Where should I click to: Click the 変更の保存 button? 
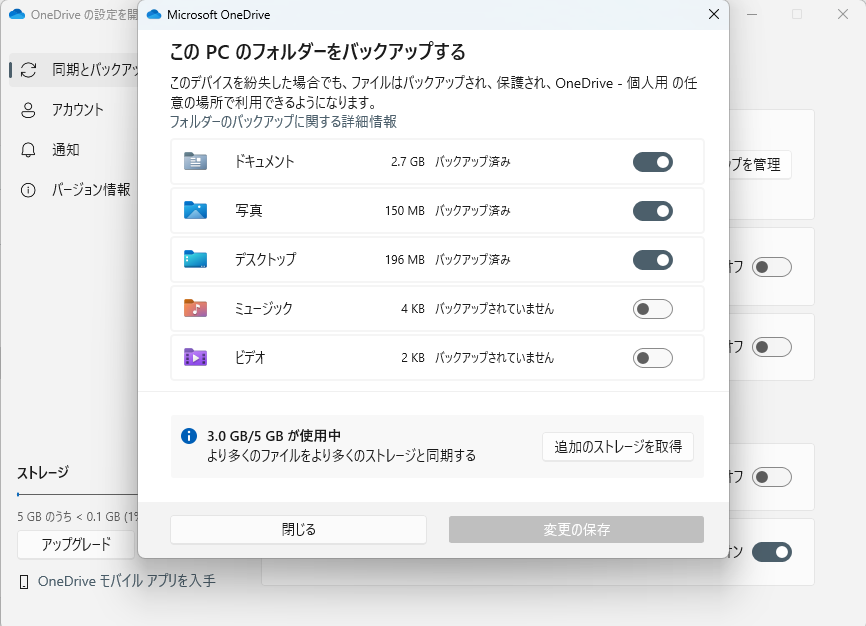pos(576,529)
